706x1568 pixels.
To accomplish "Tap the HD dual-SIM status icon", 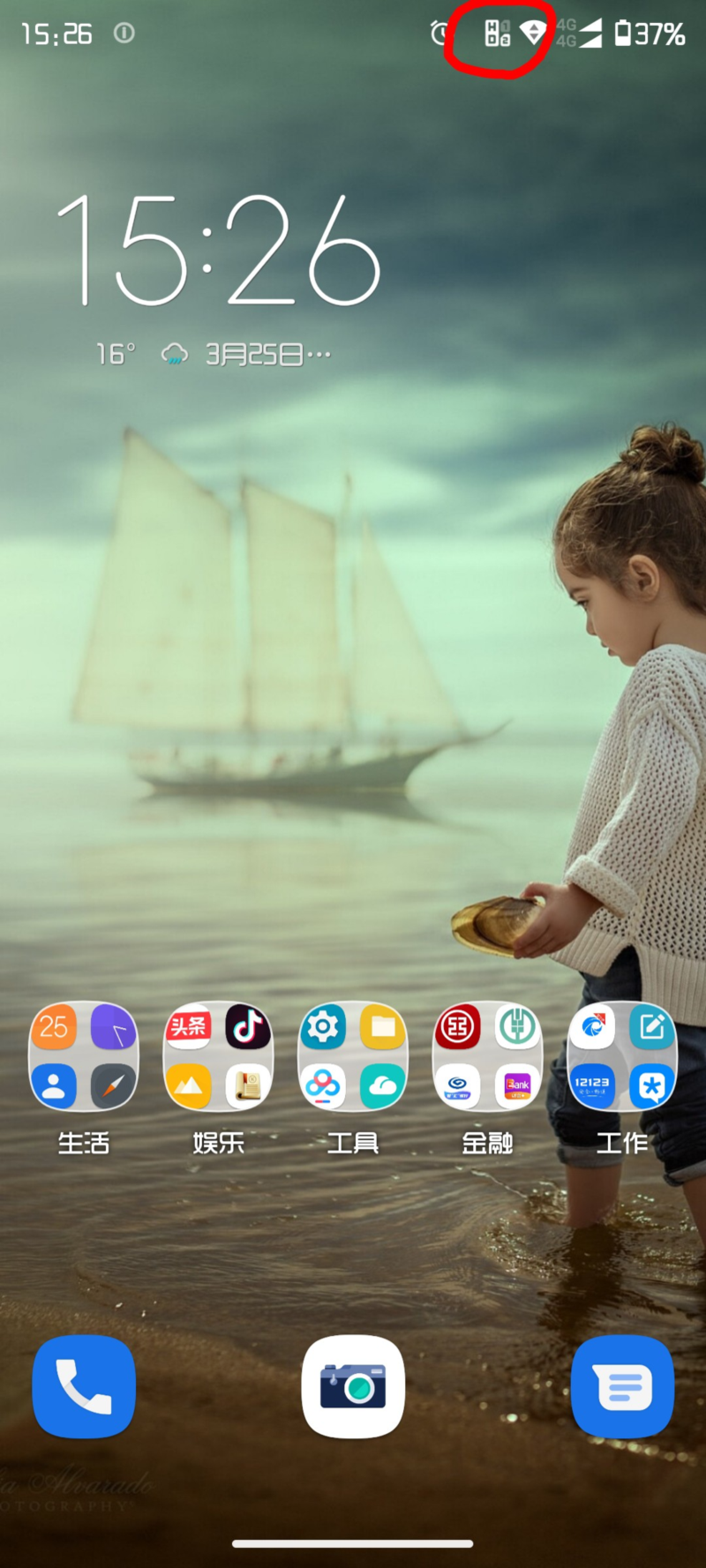I will (498, 34).
